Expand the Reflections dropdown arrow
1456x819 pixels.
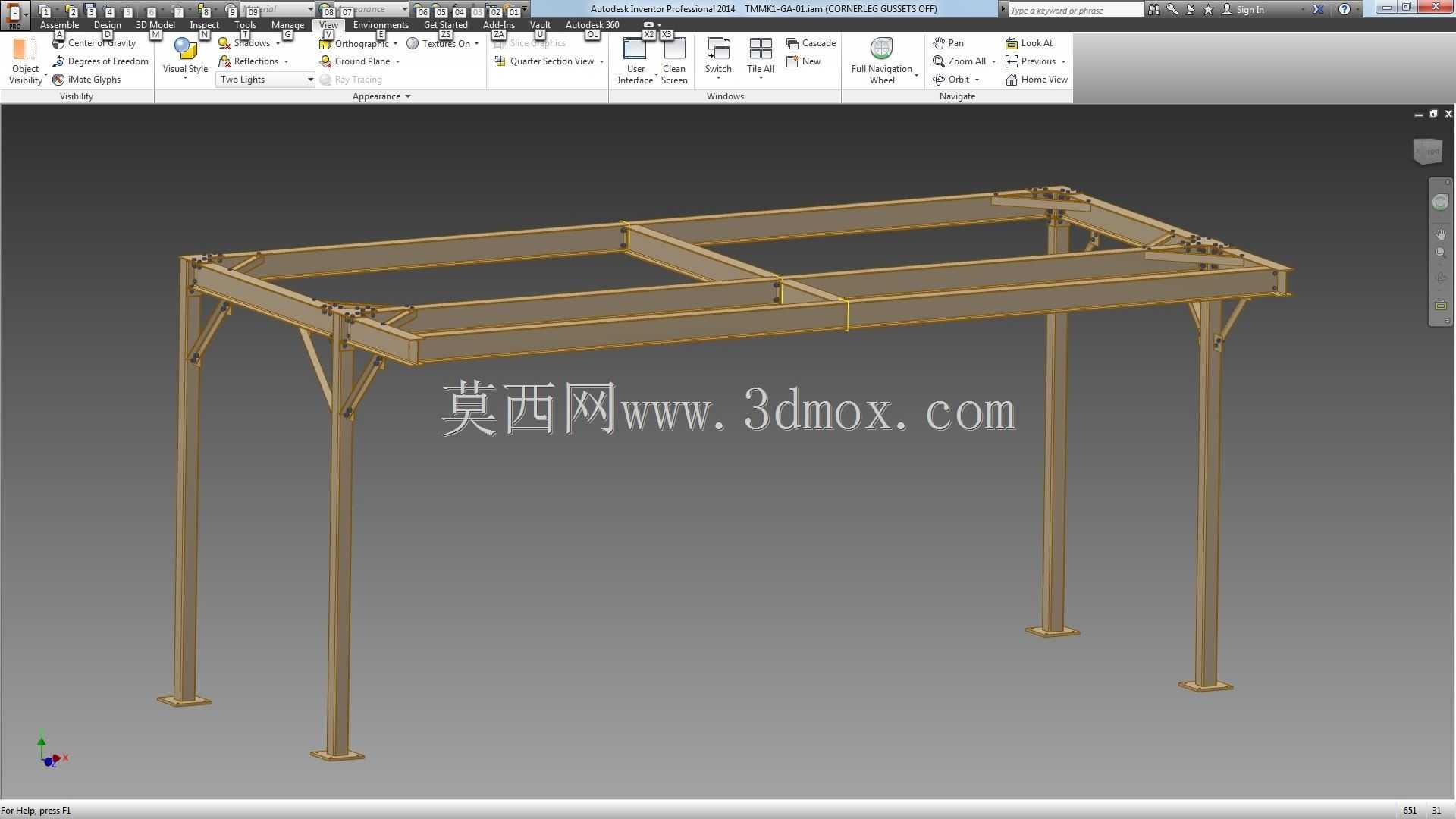tap(286, 61)
